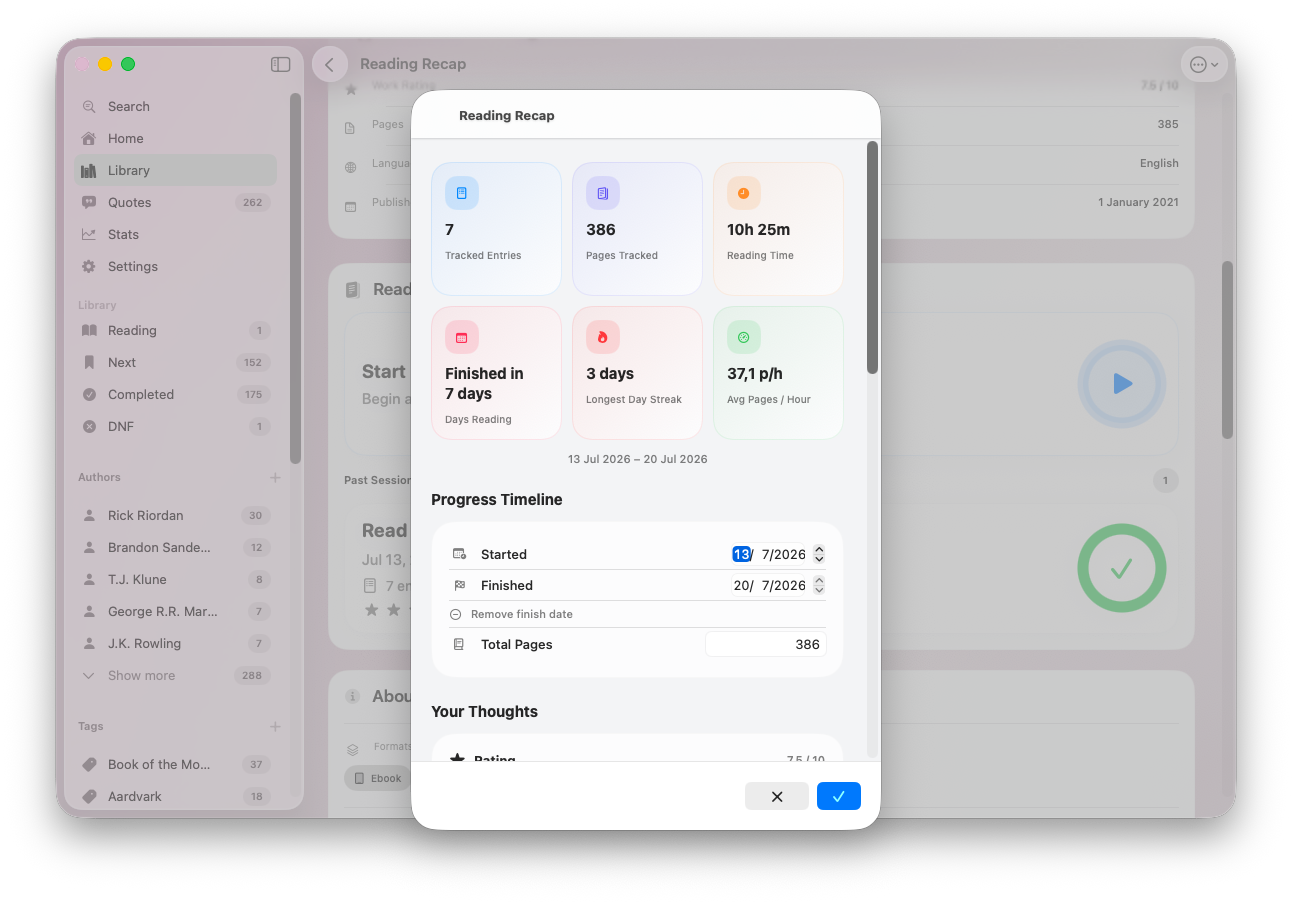Toggle the sidebar panel icon
Screen dimensions: 1292x904
click(x=280, y=64)
